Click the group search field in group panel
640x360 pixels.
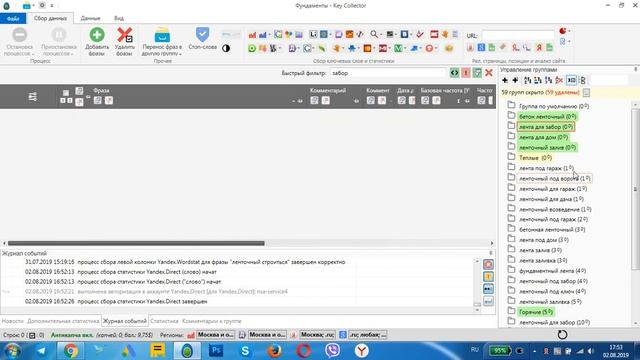(609, 80)
